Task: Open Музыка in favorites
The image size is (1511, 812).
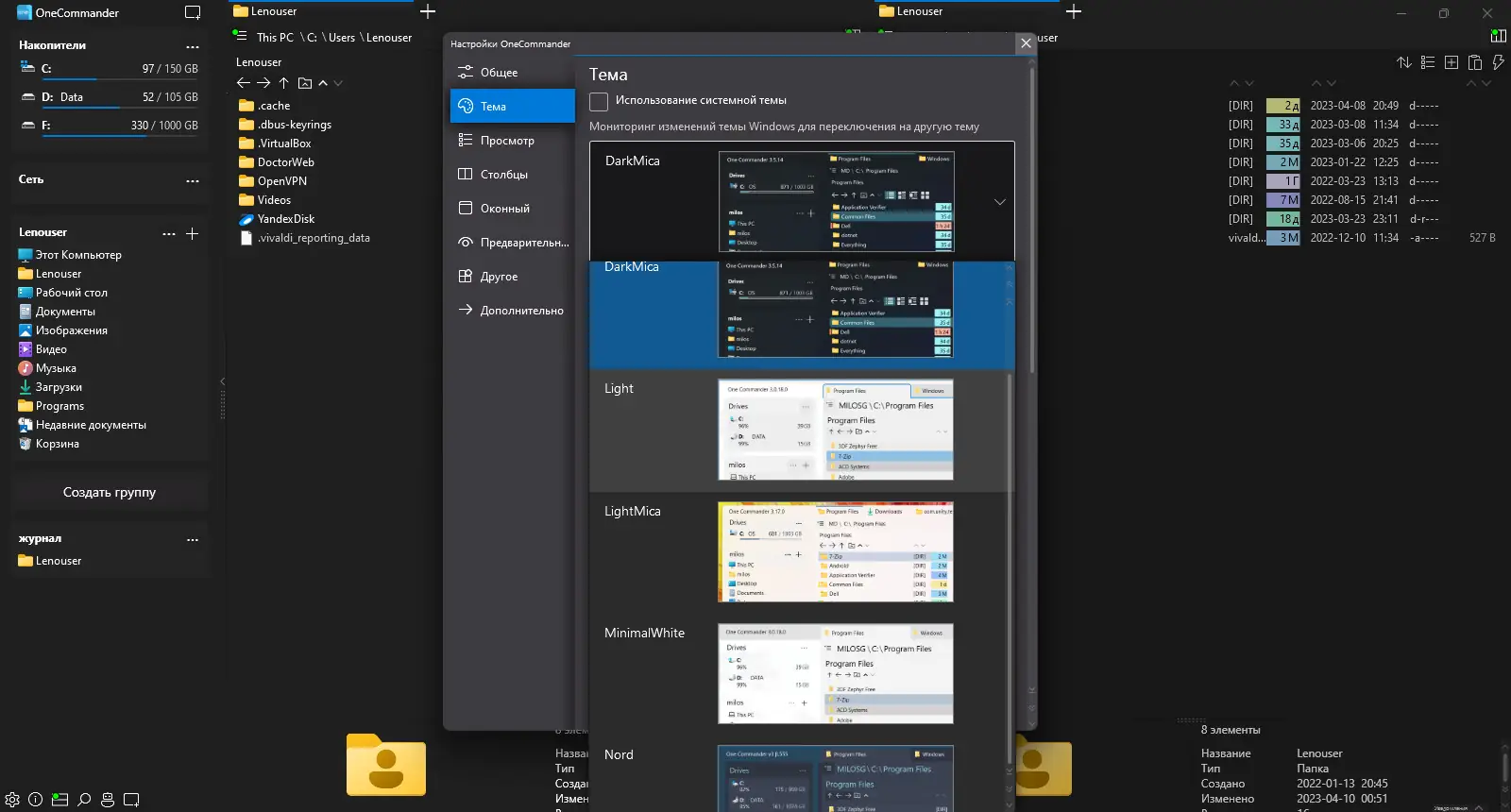Action: 47,368
